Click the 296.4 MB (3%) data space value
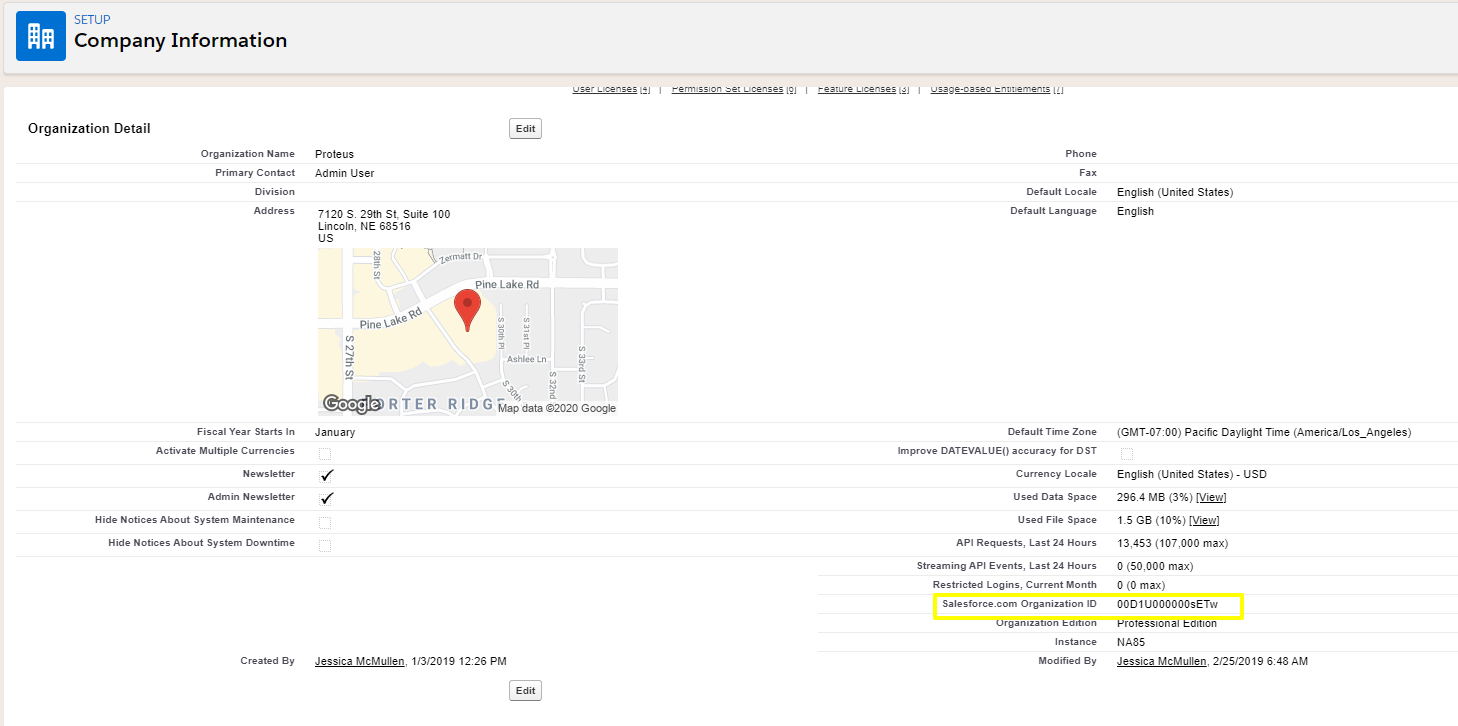The height and width of the screenshot is (726, 1458). click(x=1155, y=497)
